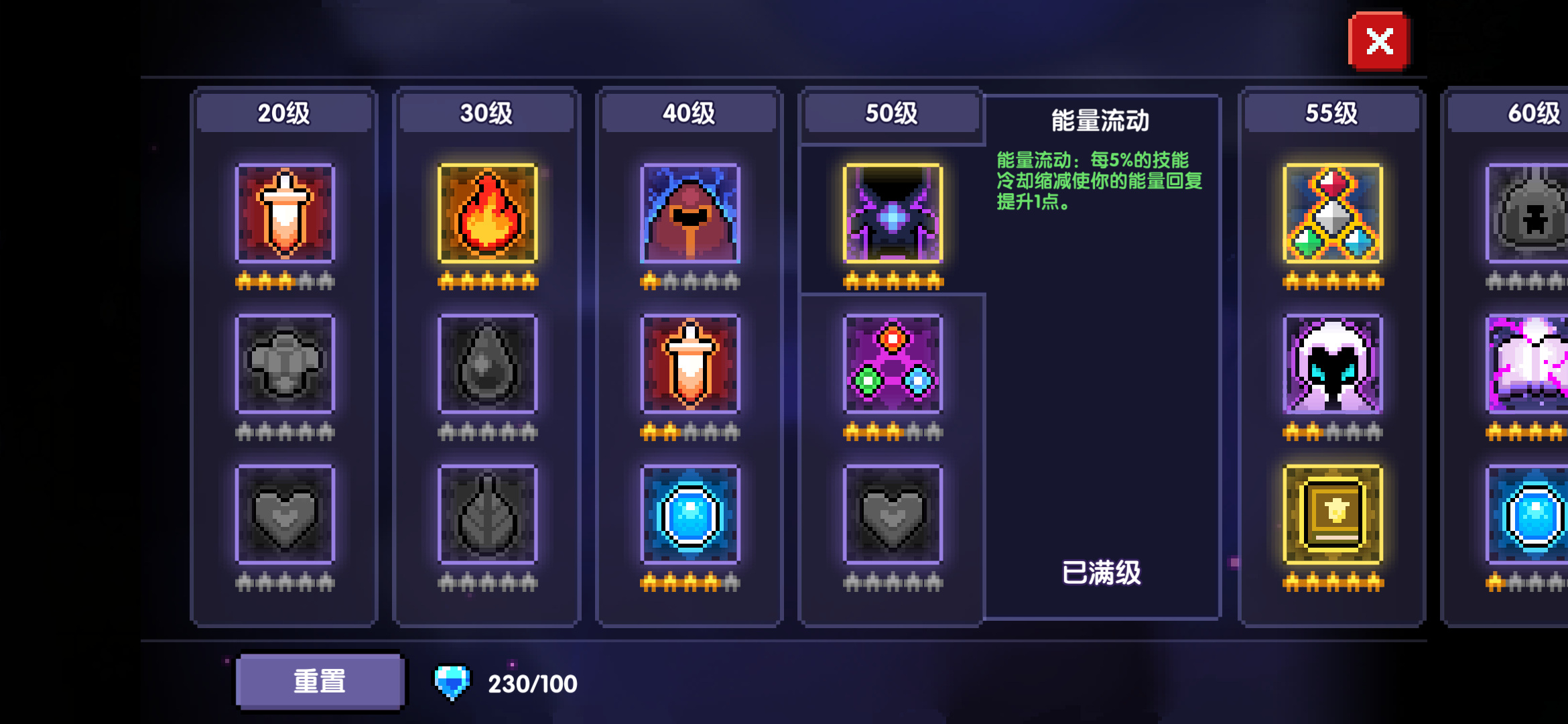
Task: Tap the red hooded figure talent under 40级
Action: 690,213
